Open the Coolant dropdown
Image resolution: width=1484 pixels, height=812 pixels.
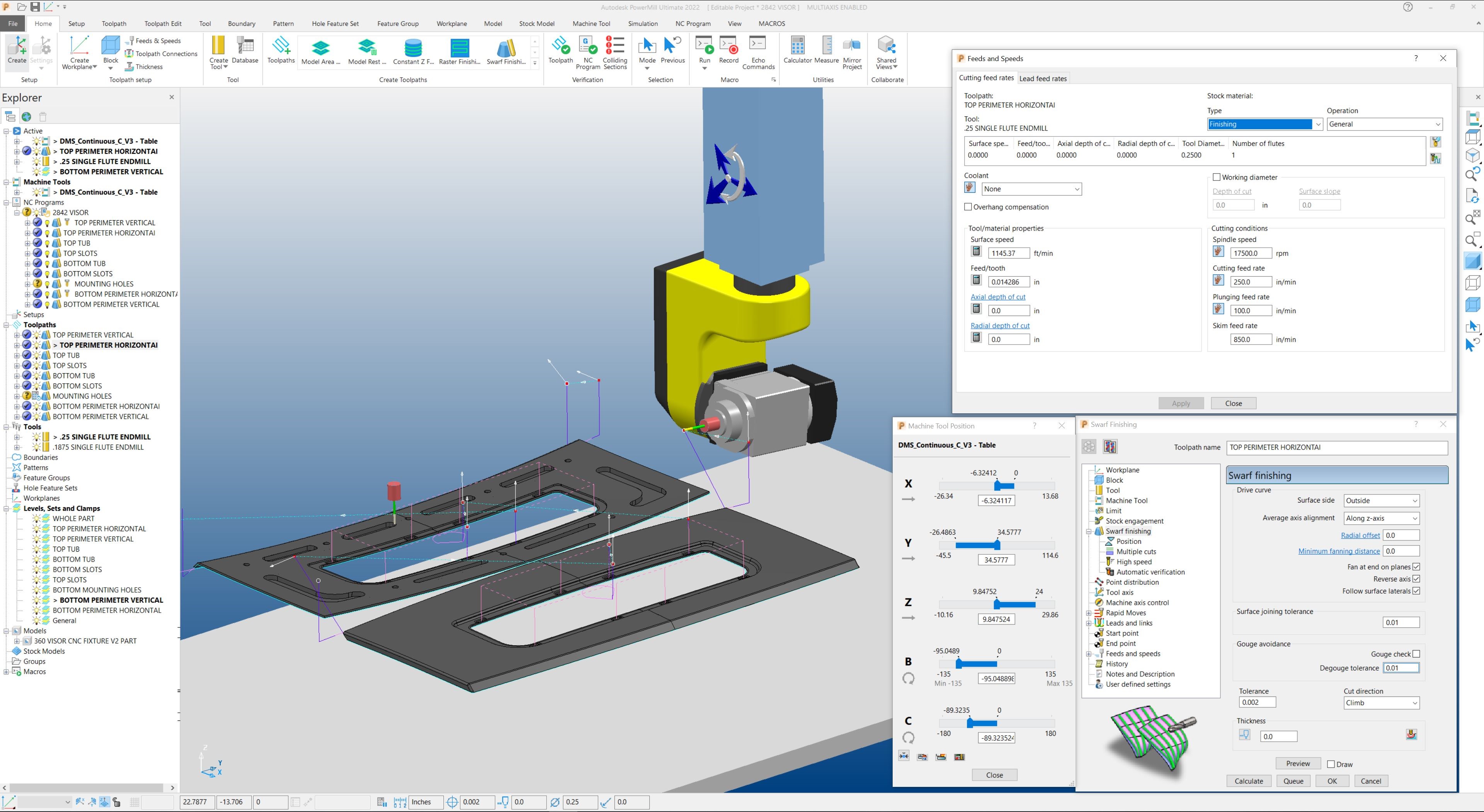tap(1031, 189)
